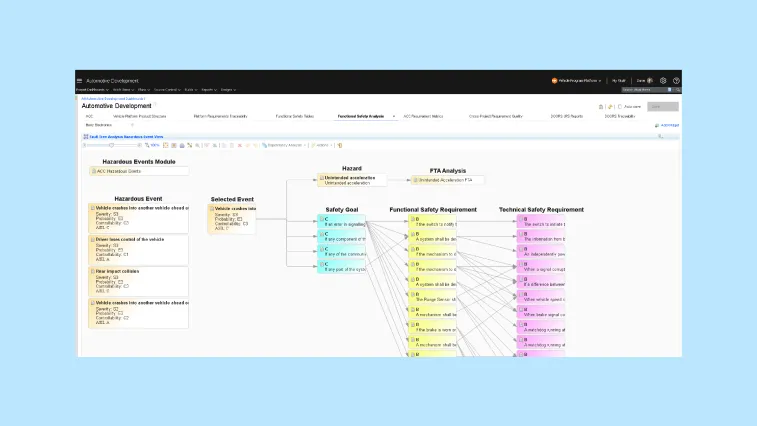Screen dimensions: 757x426
Task: Click the print icon in diagram toolbar
Action: coord(182,145)
